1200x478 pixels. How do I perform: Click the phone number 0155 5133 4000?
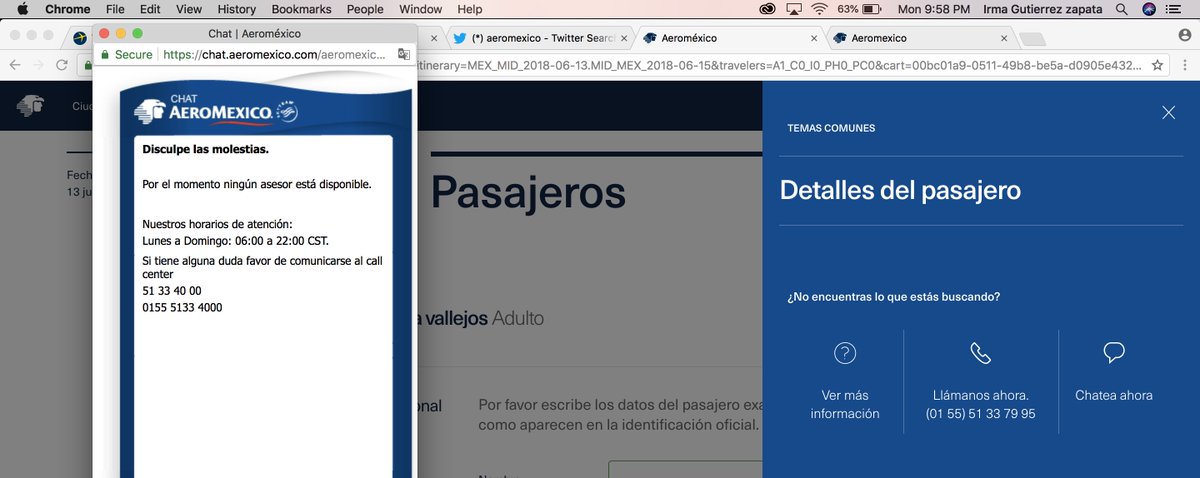click(182, 308)
